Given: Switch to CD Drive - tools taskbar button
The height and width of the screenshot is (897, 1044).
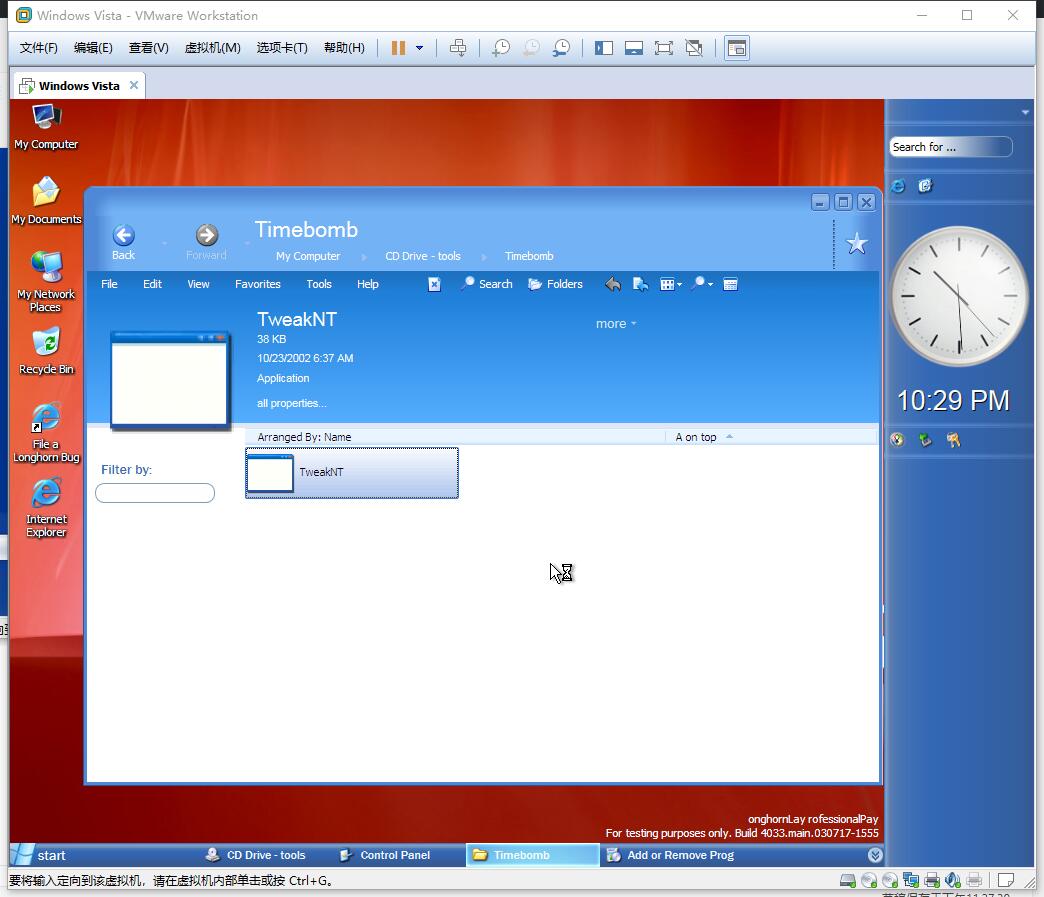Looking at the screenshot, I should [x=256, y=856].
